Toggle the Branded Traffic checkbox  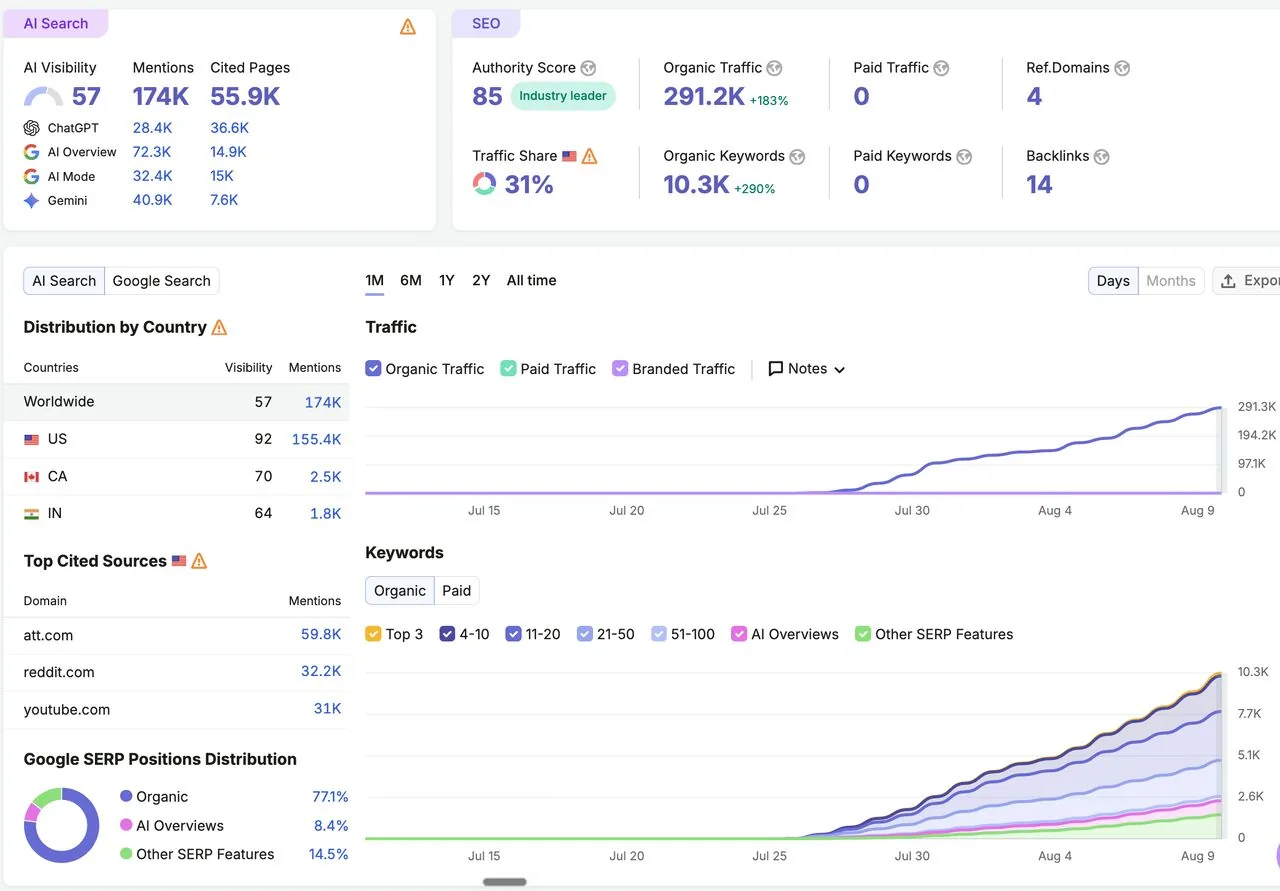[x=620, y=368]
